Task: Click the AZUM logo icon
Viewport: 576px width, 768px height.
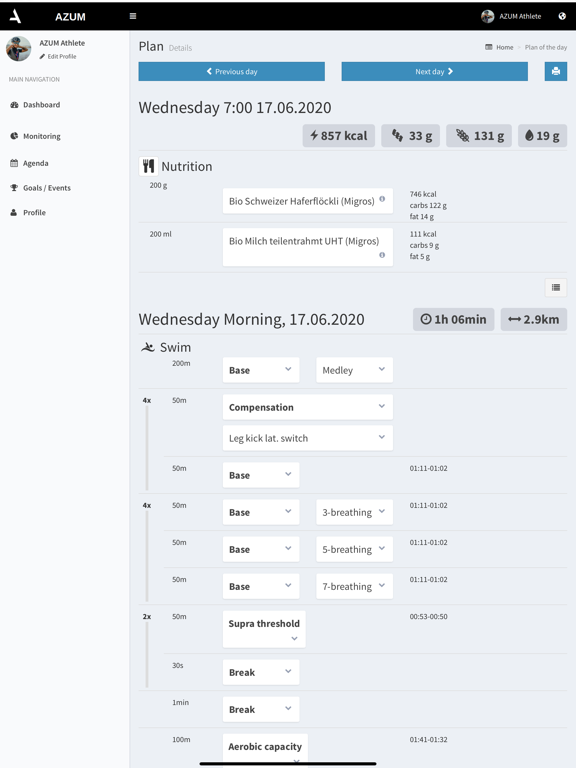Action: pyautogui.click(x=15, y=16)
